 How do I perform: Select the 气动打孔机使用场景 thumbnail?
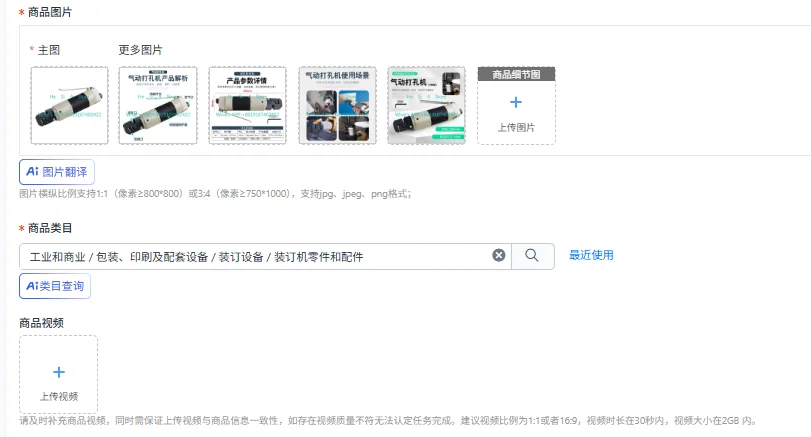coord(337,106)
